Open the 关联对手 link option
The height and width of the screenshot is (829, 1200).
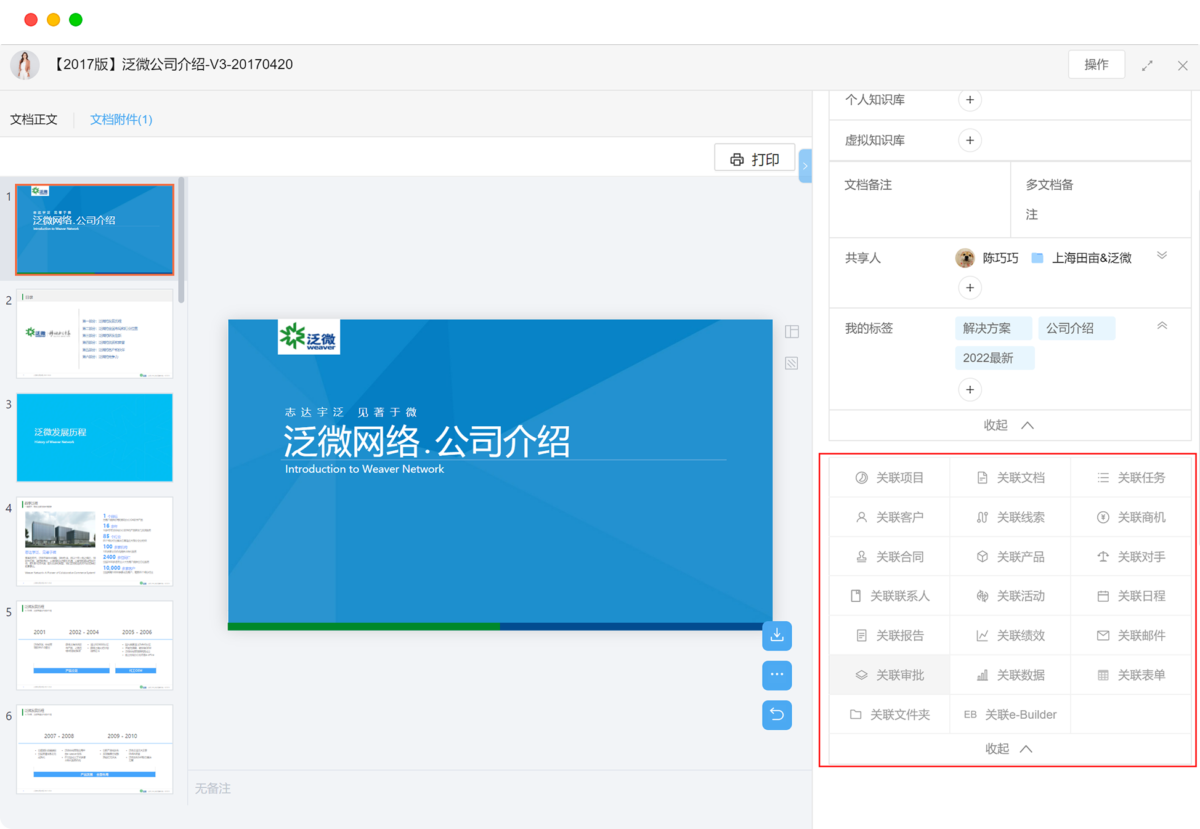click(x=1131, y=557)
